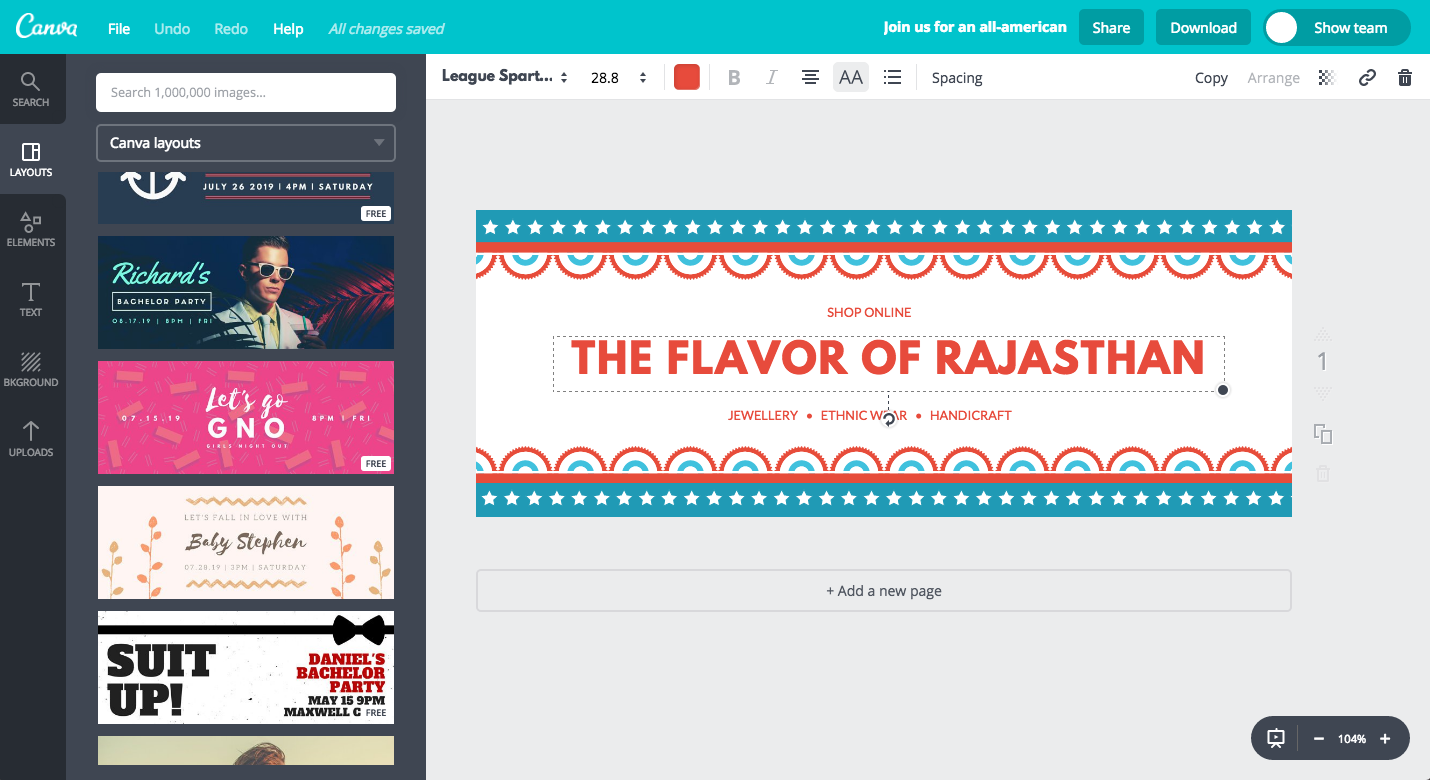
Task: Delete the selected text element
Action: (x=1404, y=77)
